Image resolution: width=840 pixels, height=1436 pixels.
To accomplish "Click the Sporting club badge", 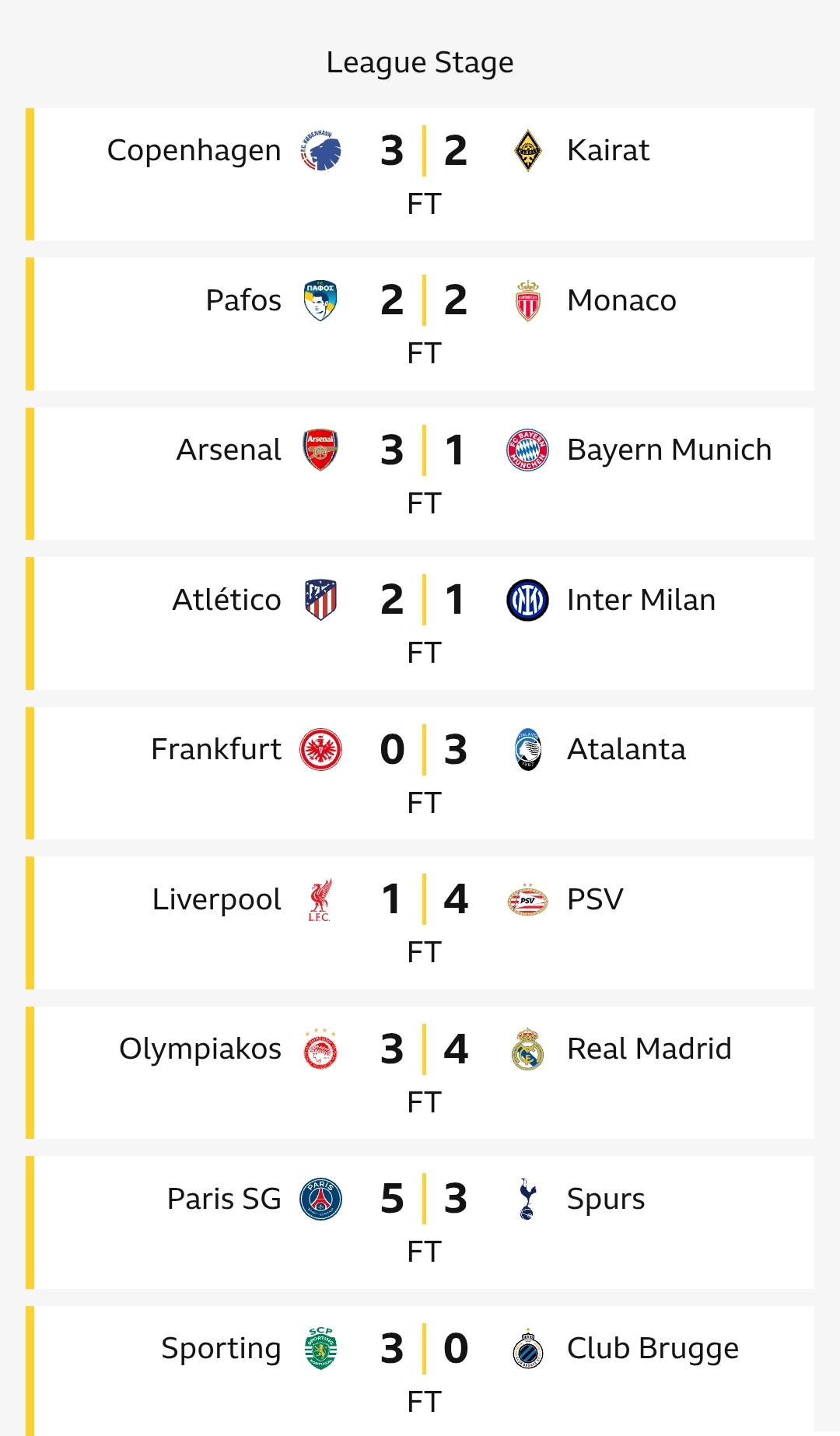I will pos(320,1348).
